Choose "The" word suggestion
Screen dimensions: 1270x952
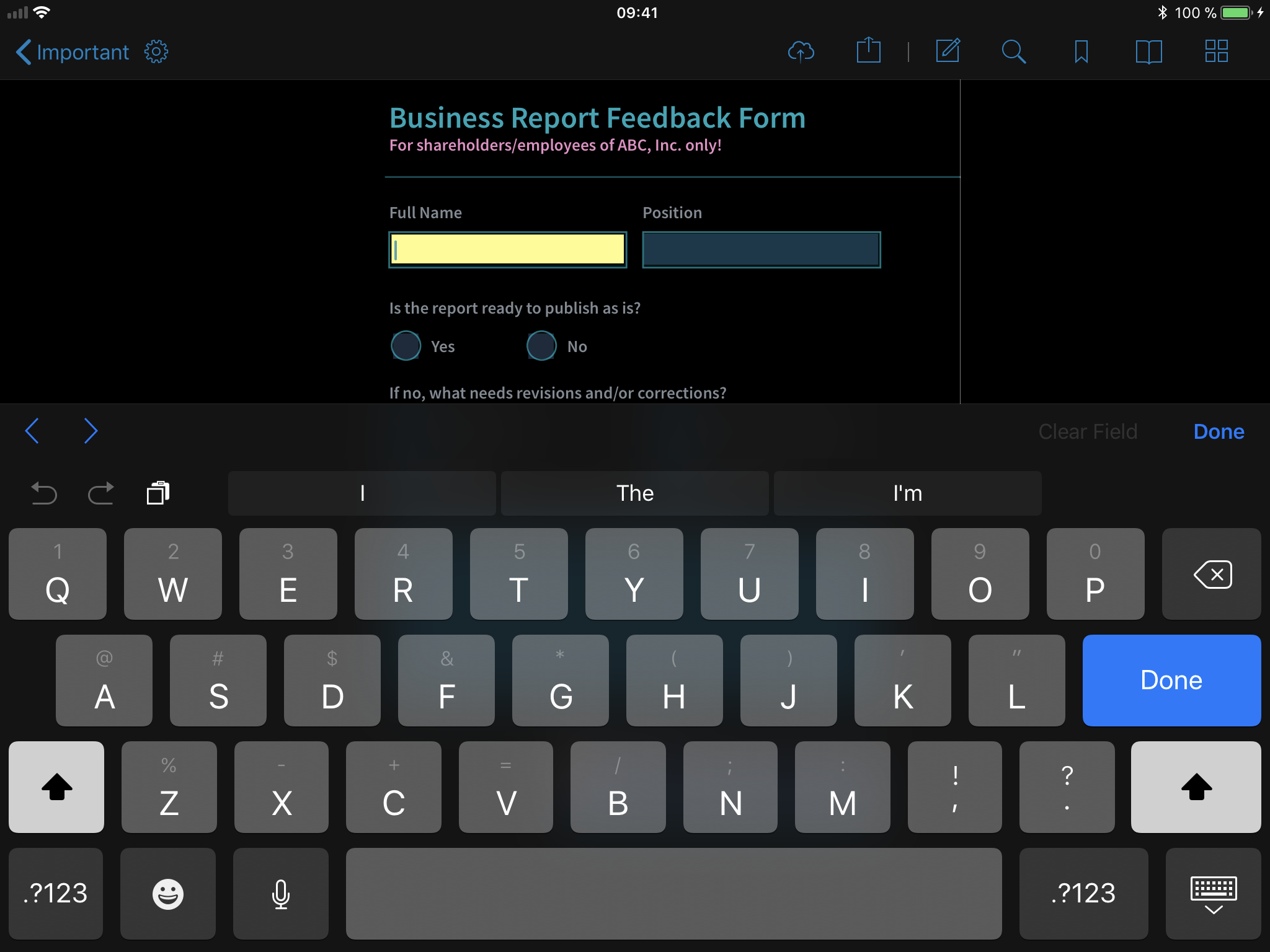click(x=634, y=493)
